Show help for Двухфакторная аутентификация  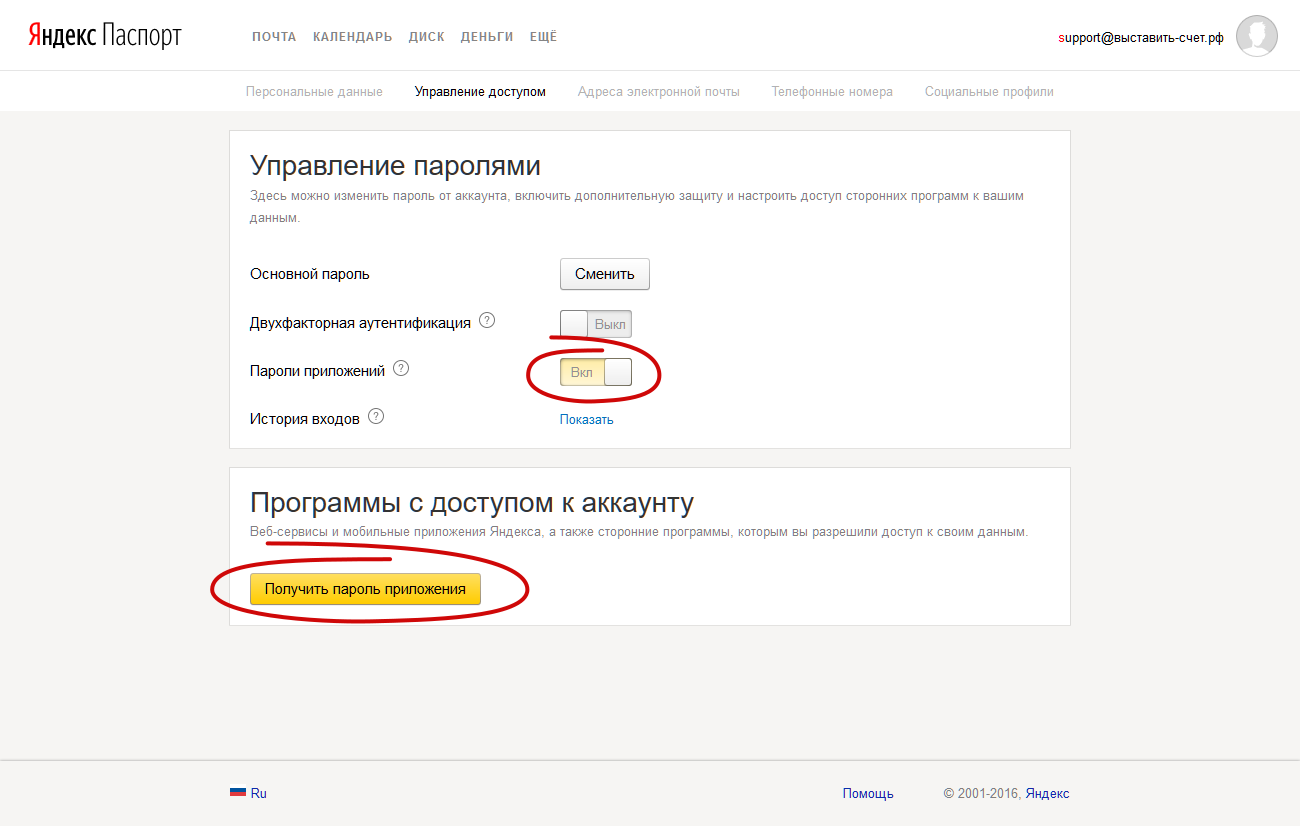[487, 321]
